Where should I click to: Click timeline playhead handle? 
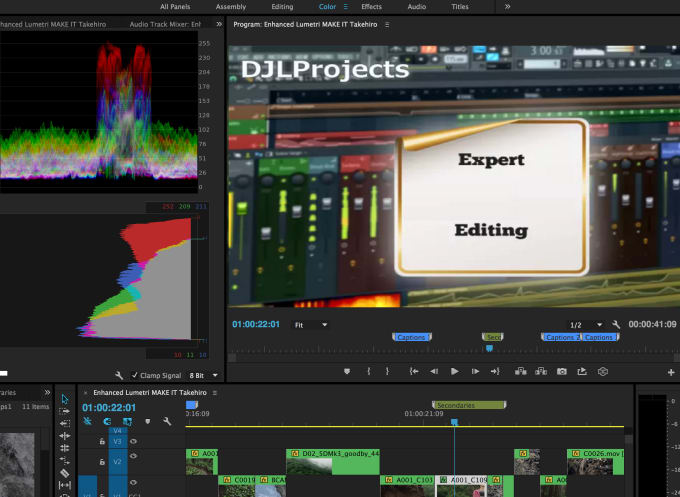[454, 422]
